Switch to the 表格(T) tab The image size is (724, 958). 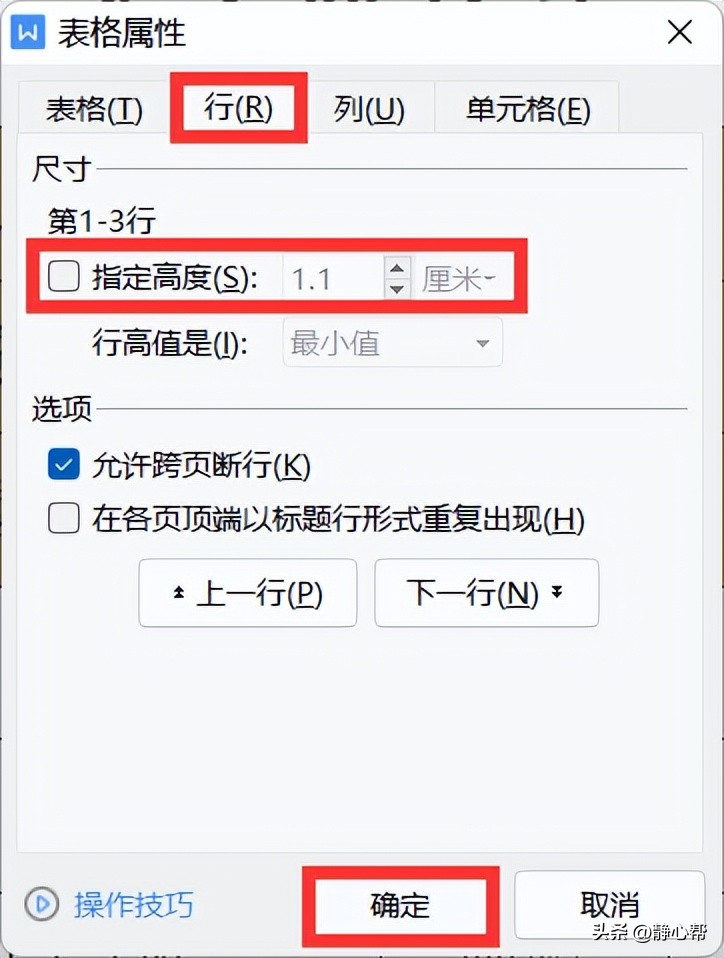[94, 108]
